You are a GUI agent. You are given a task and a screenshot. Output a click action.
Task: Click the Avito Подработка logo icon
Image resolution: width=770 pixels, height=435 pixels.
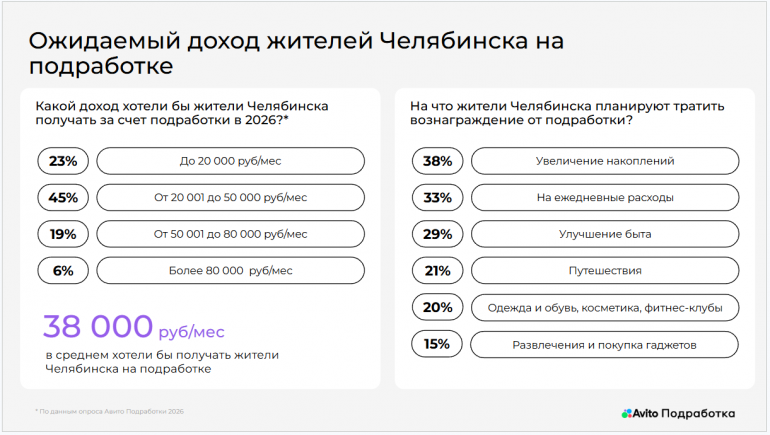627,413
